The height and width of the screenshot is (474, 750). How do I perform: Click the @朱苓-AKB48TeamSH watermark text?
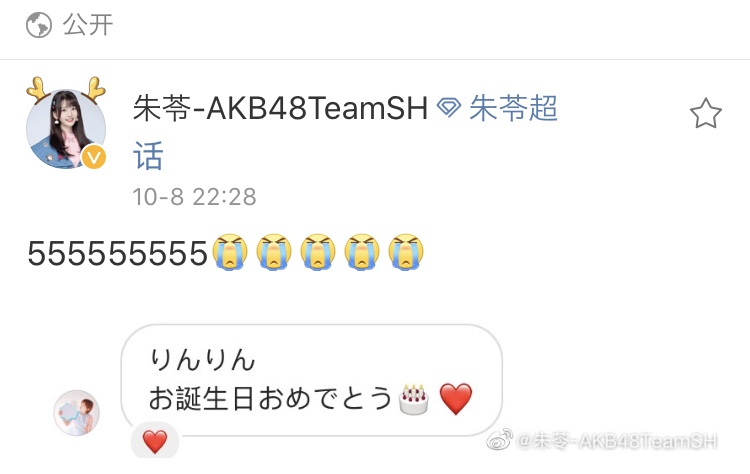point(617,441)
